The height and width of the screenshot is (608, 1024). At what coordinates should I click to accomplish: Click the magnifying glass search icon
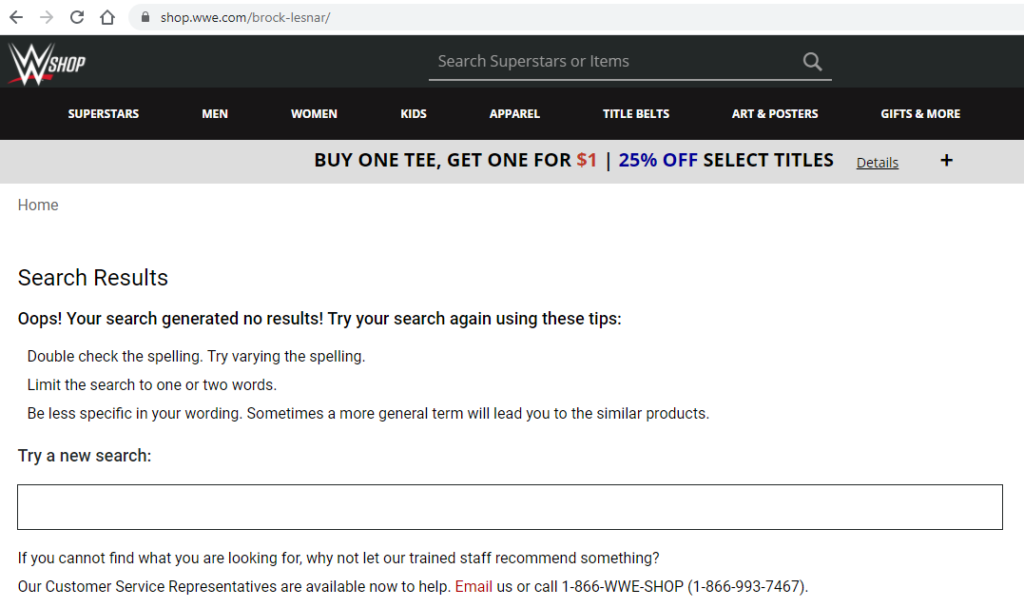(812, 61)
